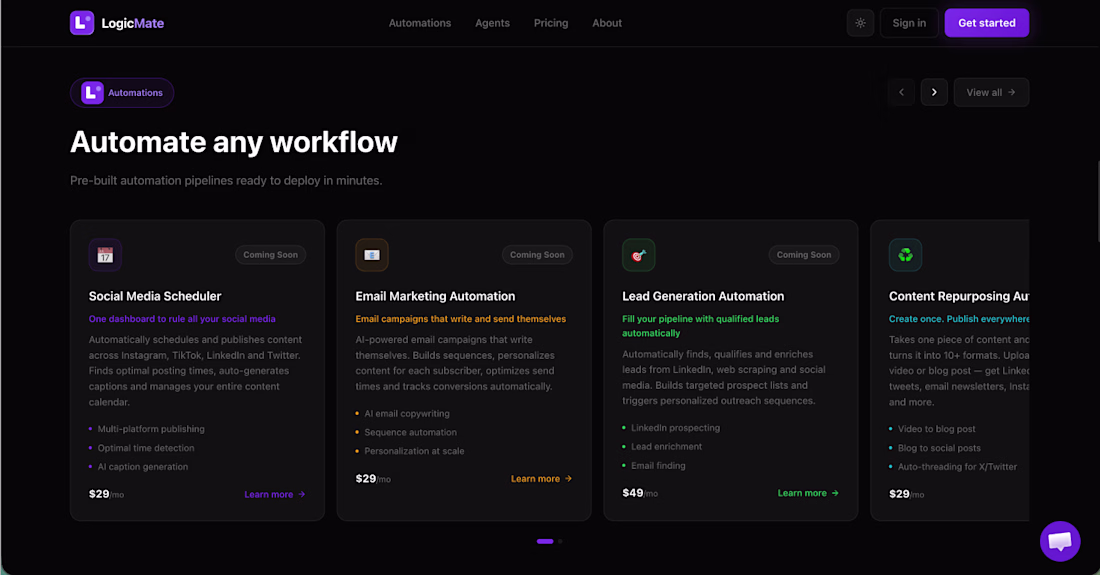The height and width of the screenshot is (575, 1100).
Task: Click the 'Automate any workflow' heading
Action: [x=234, y=142]
